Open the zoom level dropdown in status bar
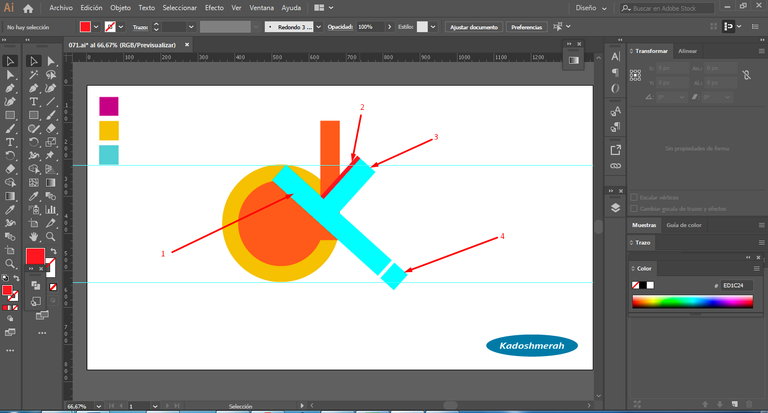The width and height of the screenshot is (768, 413). tap(99, 406)
